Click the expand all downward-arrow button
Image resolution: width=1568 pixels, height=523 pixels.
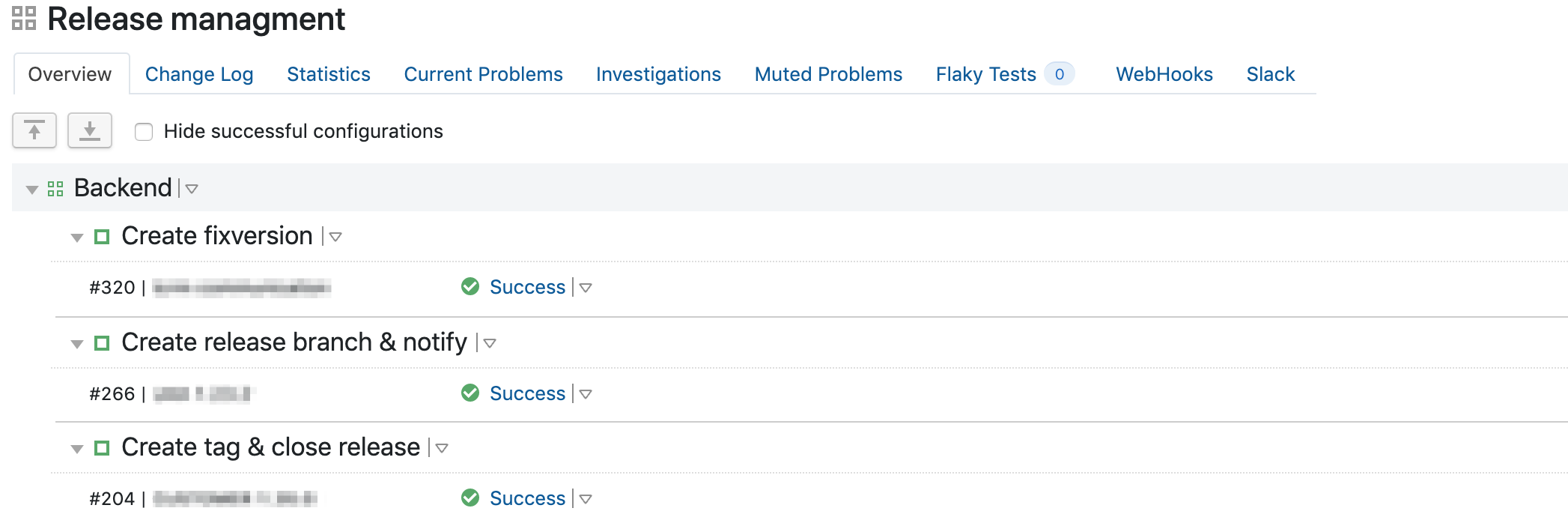coord(90,130)
